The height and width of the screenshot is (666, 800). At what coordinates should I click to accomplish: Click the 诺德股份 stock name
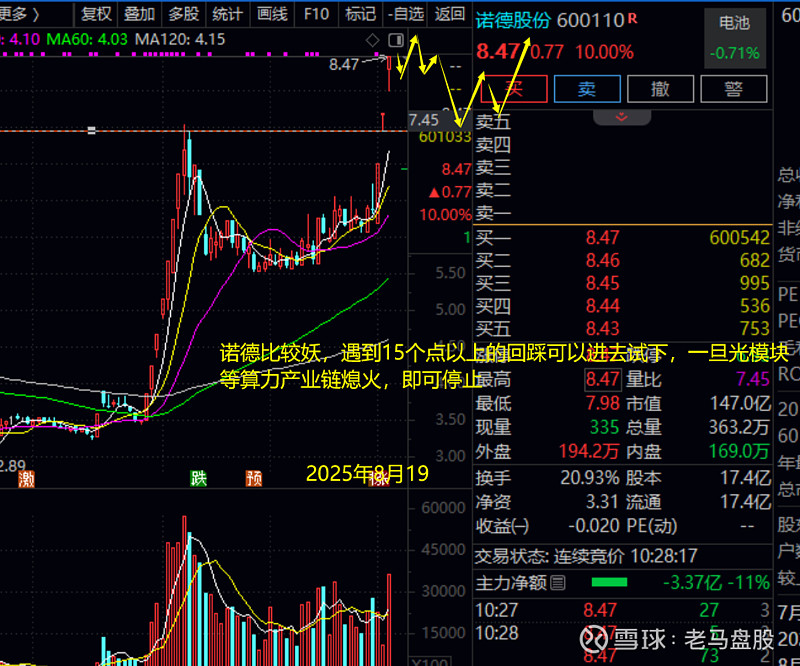pyautogui.click(x=513, y=20)
